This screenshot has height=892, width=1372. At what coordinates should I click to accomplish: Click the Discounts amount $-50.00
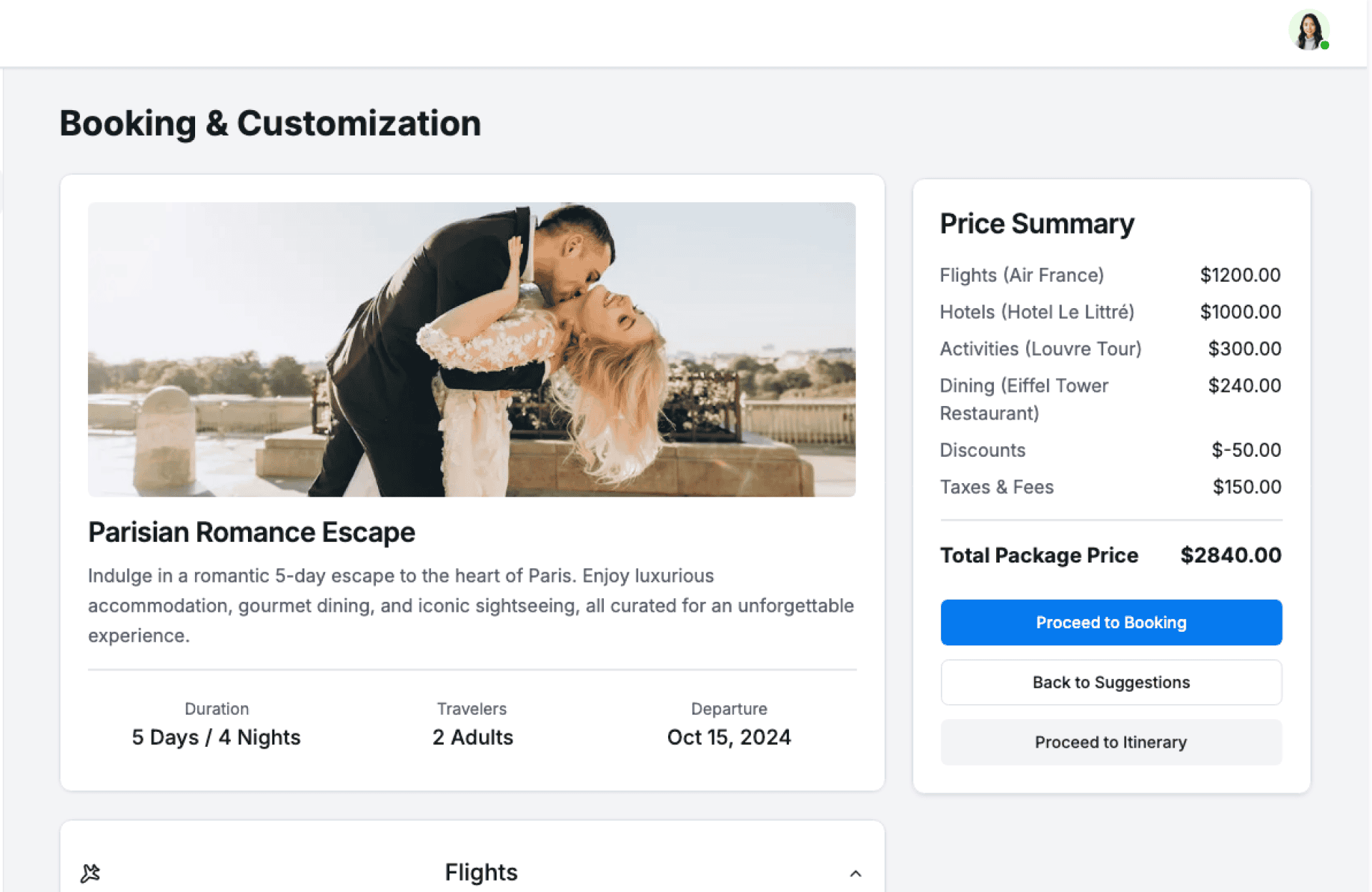(x=1246, y=450)
